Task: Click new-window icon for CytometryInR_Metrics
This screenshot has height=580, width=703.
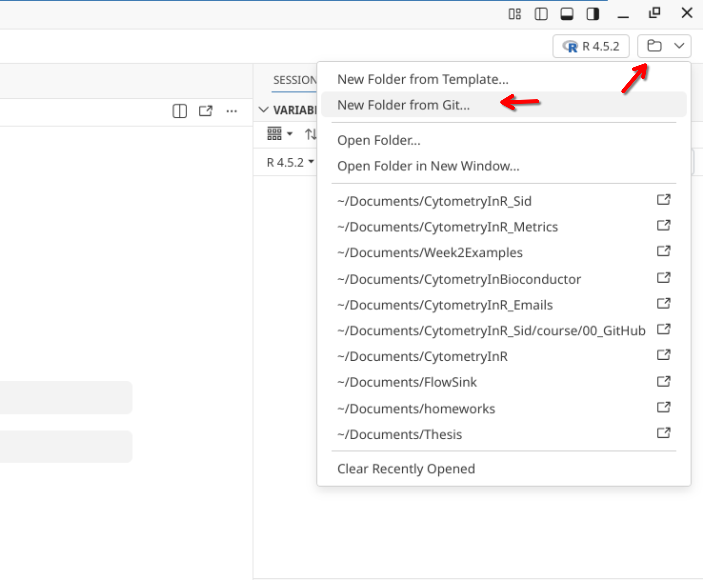Action: point(663,226)
